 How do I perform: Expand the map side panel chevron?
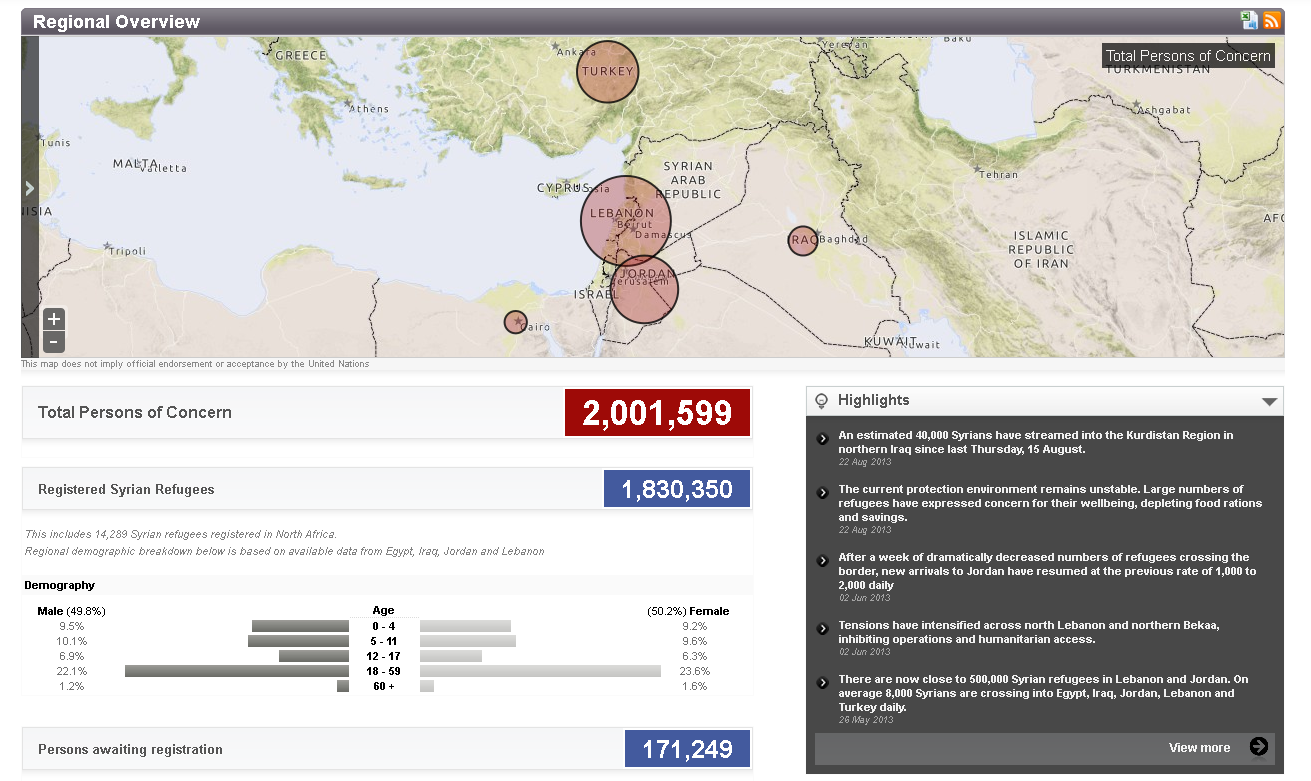(x=30, y=188)
